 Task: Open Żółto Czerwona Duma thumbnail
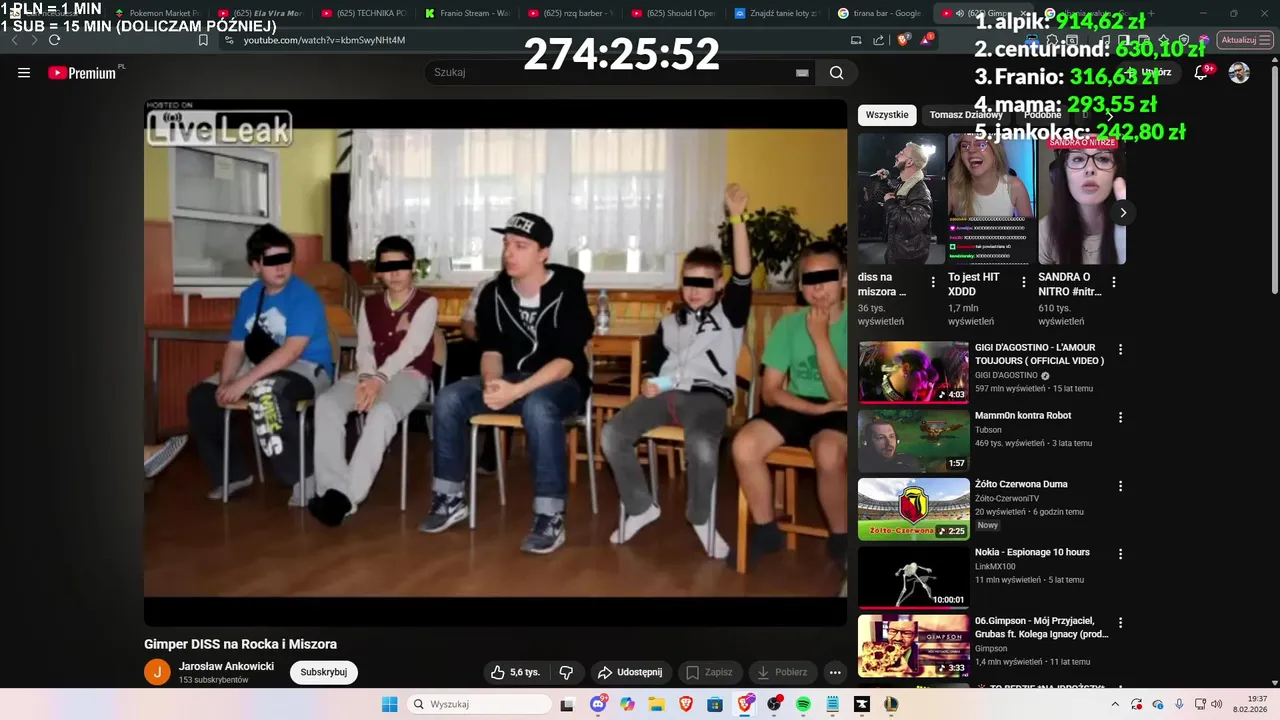coord(913,508)
